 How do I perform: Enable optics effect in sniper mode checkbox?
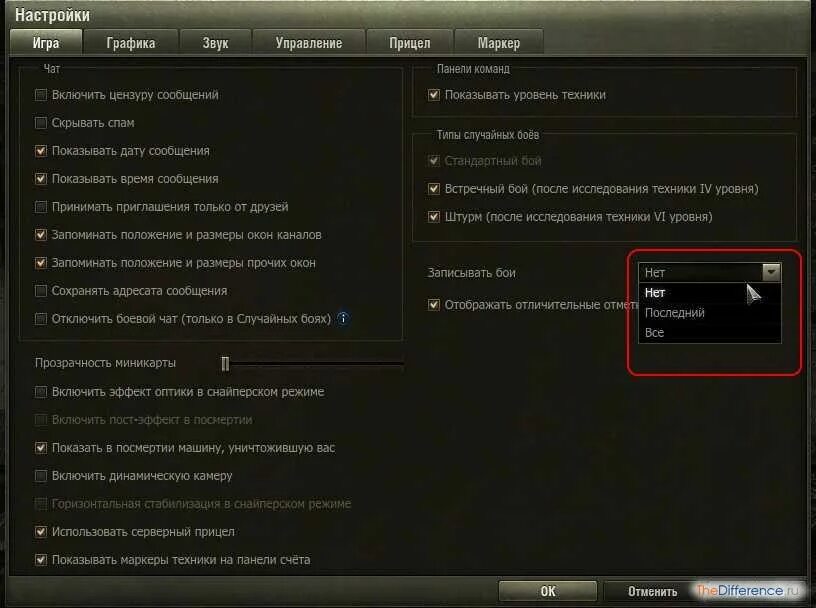pos(41,392)
